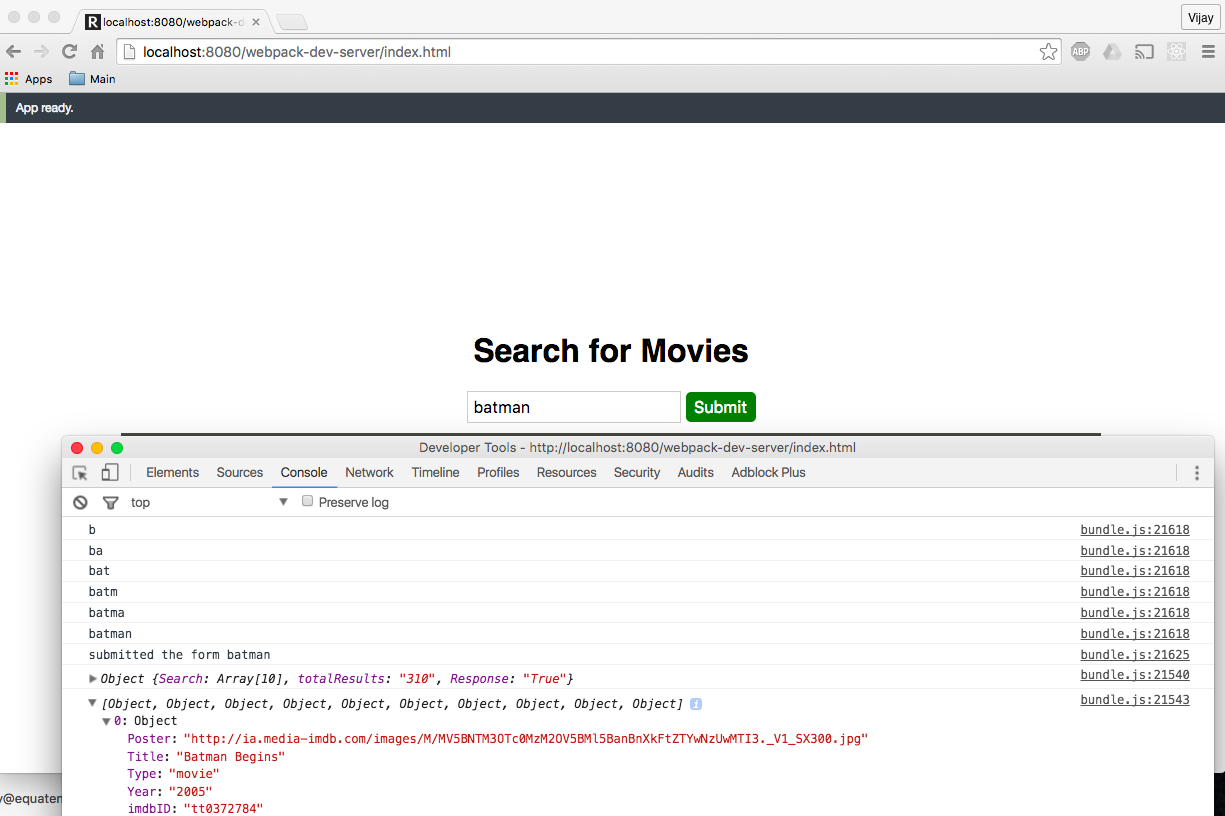Screen dimensions: 1225x816
Task: Open bundle.js:21618 link on 'batman' row
Action: 1135,634
